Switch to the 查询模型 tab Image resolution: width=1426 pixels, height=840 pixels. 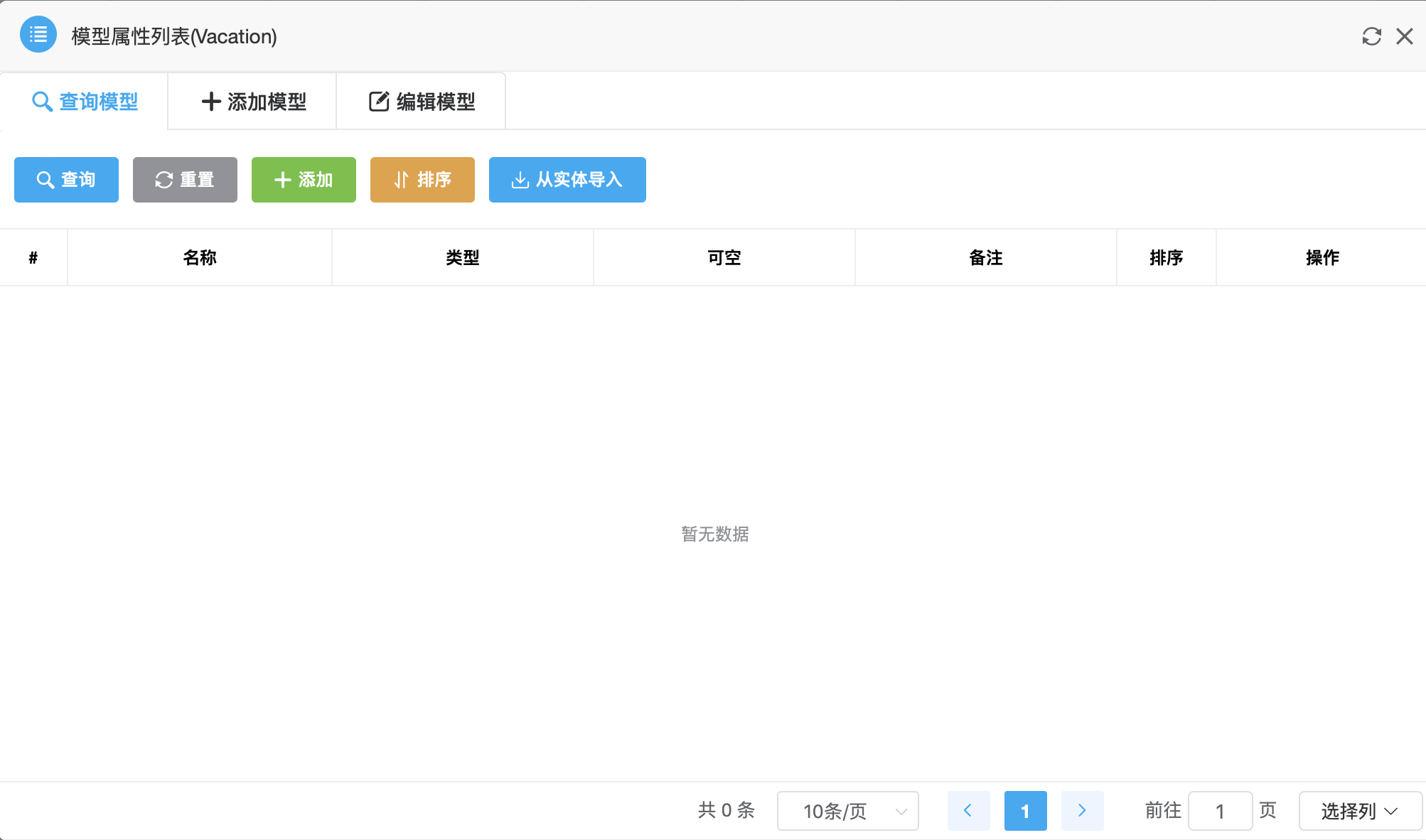[x=85, y=102]
